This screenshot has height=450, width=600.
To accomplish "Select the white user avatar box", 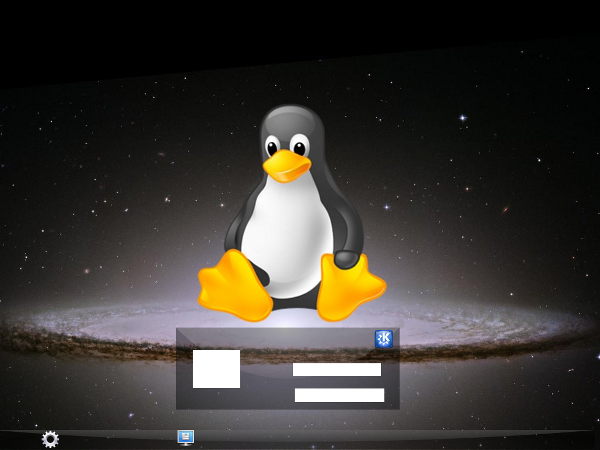I will coord(217,369).
